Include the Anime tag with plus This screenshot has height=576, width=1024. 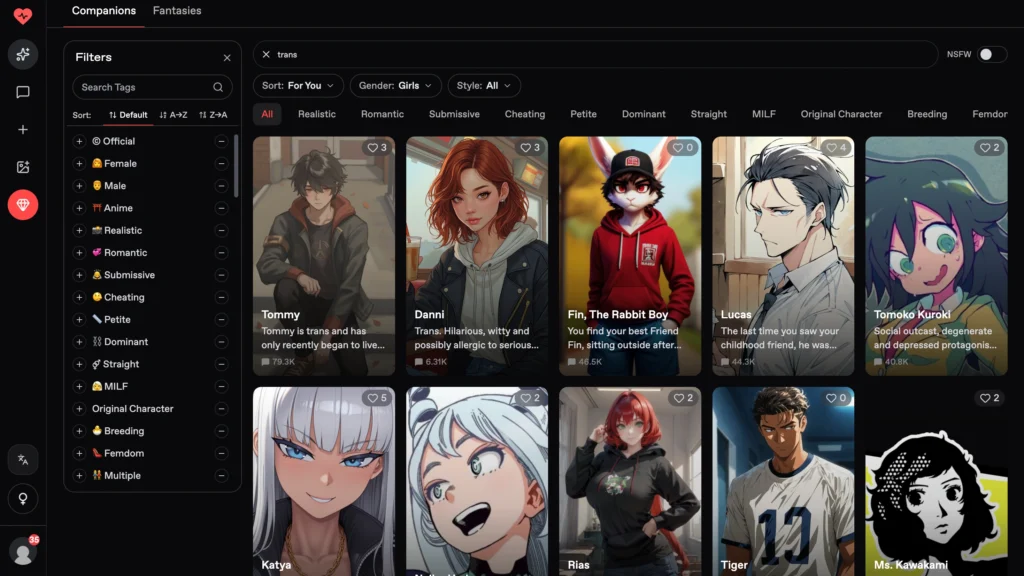click(79, 208)
